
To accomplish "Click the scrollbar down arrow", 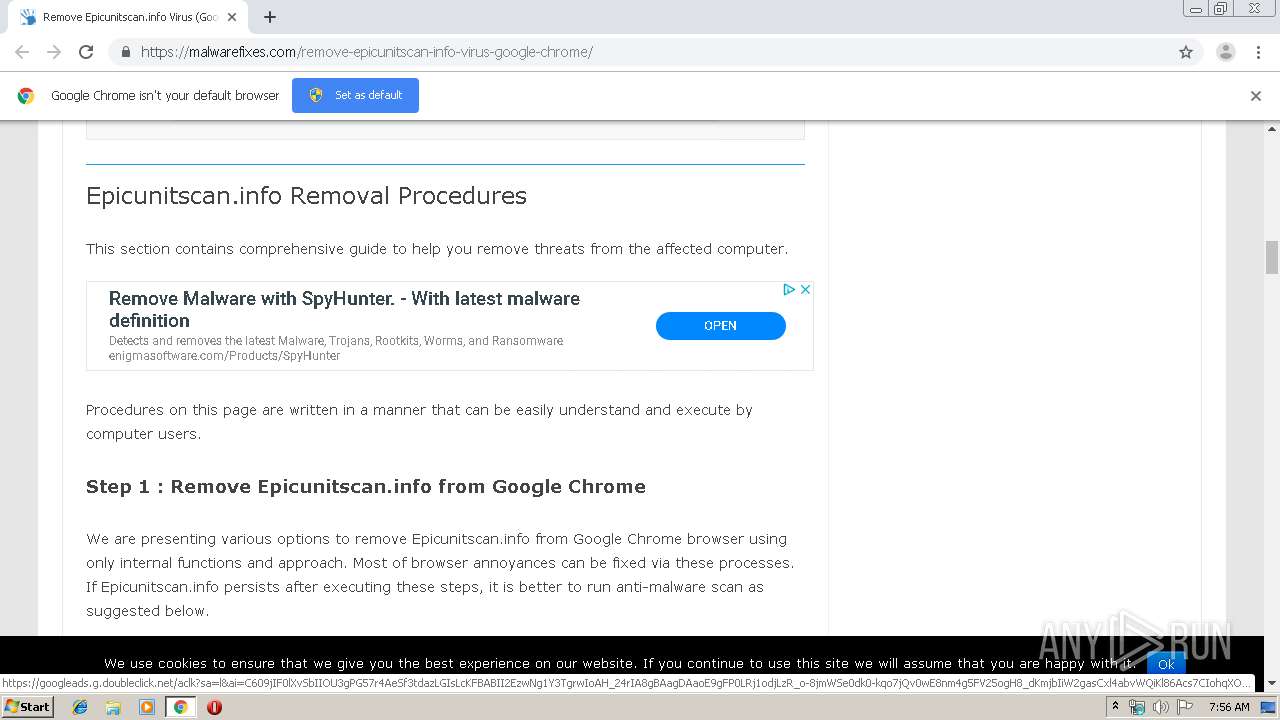I will 1272,684.
